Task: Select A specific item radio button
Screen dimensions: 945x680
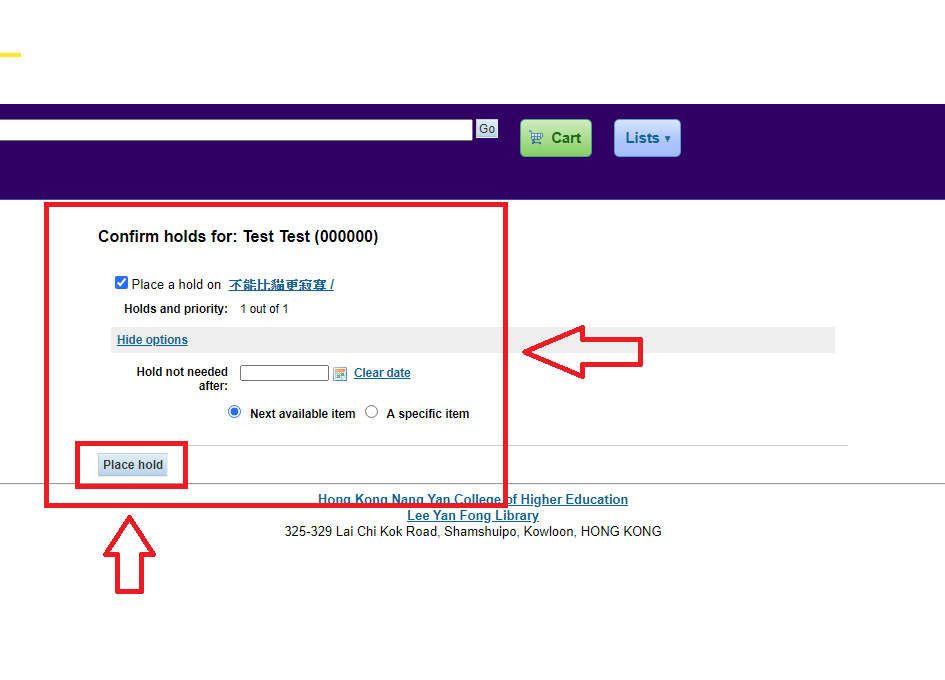Action: (372, 412)
